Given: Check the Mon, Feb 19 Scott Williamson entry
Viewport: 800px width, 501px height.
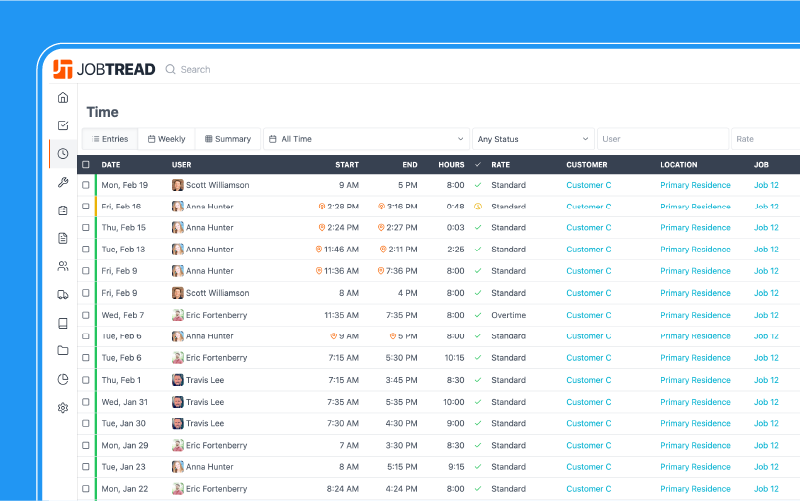Looking at the screenshot, I should click(86, 185).
